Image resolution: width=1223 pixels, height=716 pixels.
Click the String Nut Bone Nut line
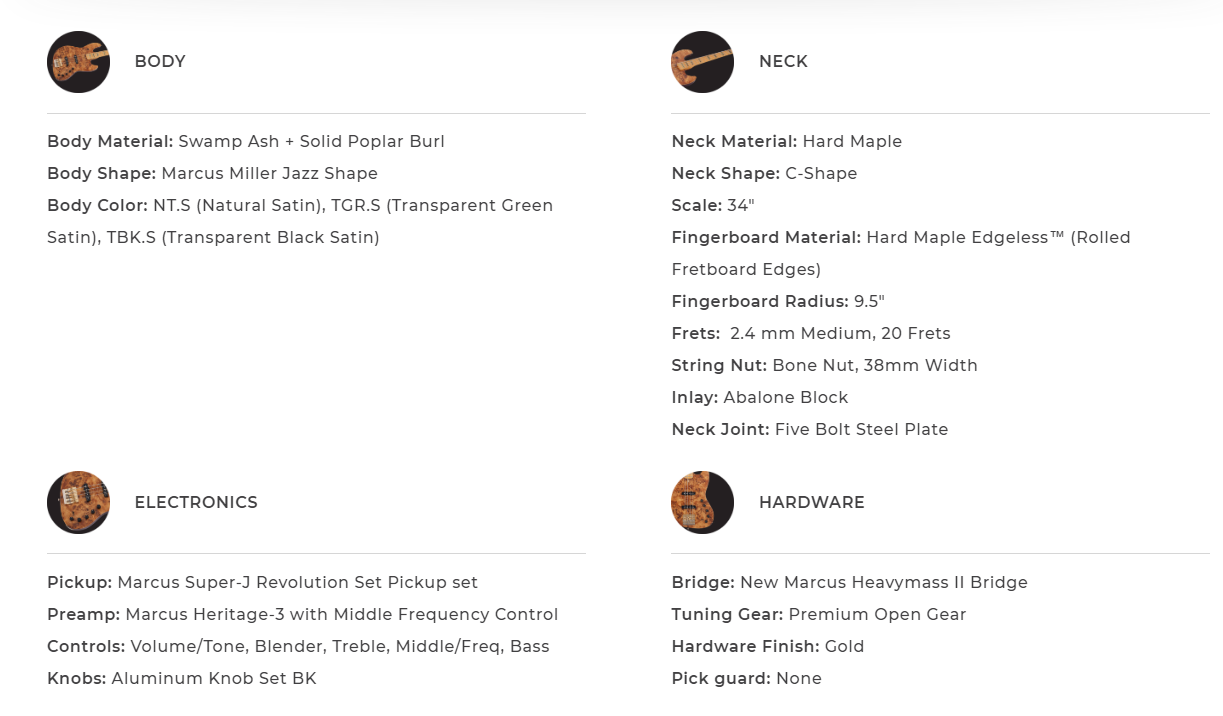click(824, 366)
